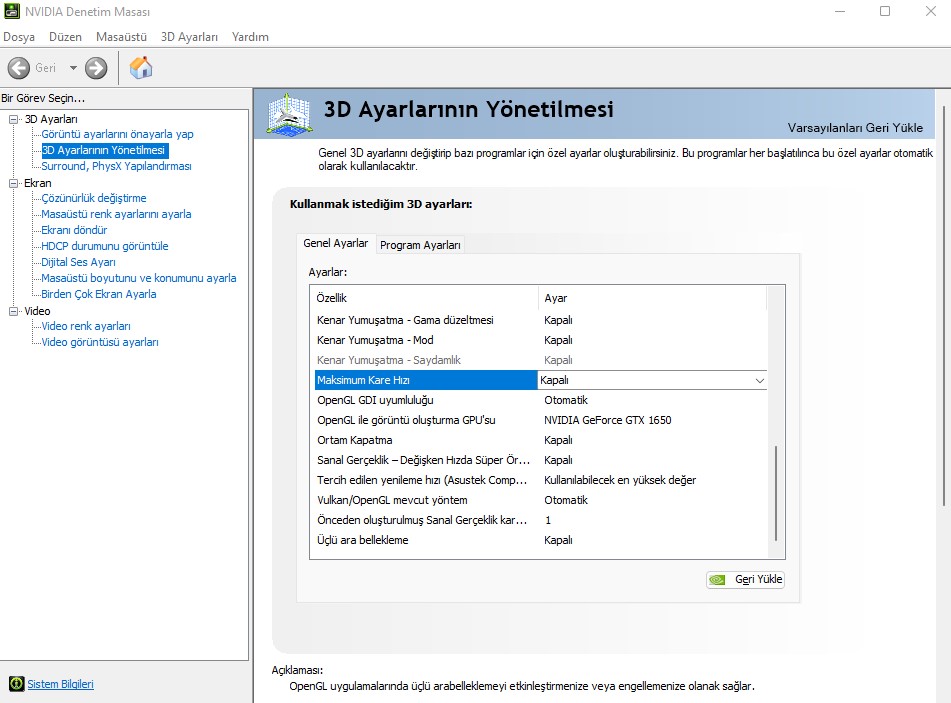Open Masaüstü renk ayarlarını ayarla
This screenshot has width=951, height=703.
click(116, 214)
